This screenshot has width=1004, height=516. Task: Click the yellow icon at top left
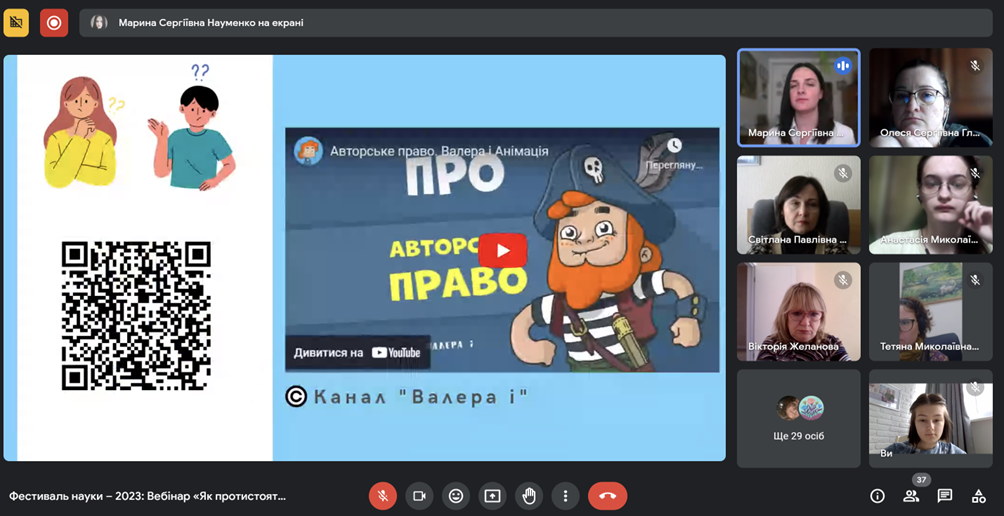coord(16,22)
